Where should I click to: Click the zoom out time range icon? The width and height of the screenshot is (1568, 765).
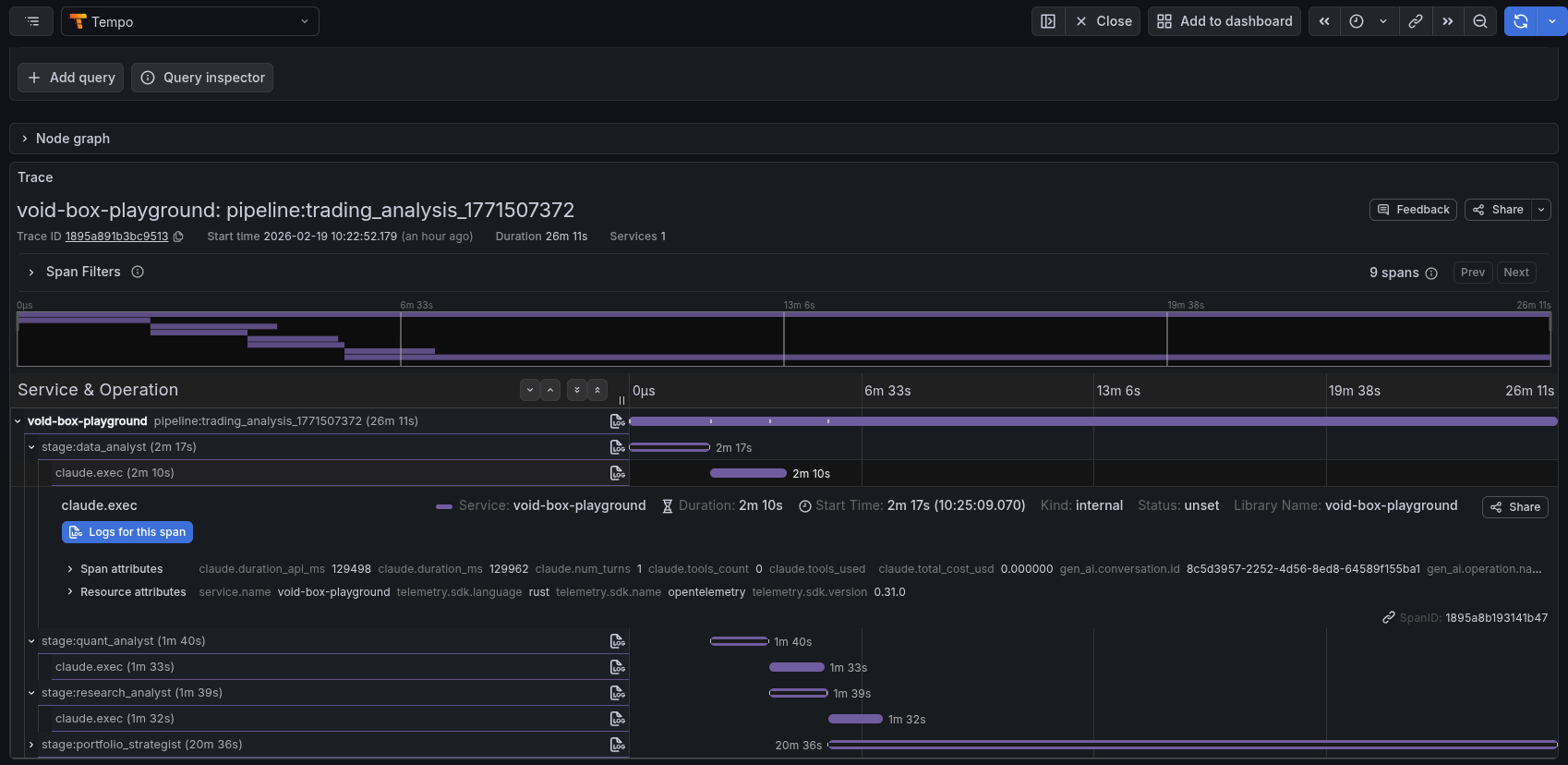click(1479, 21)
